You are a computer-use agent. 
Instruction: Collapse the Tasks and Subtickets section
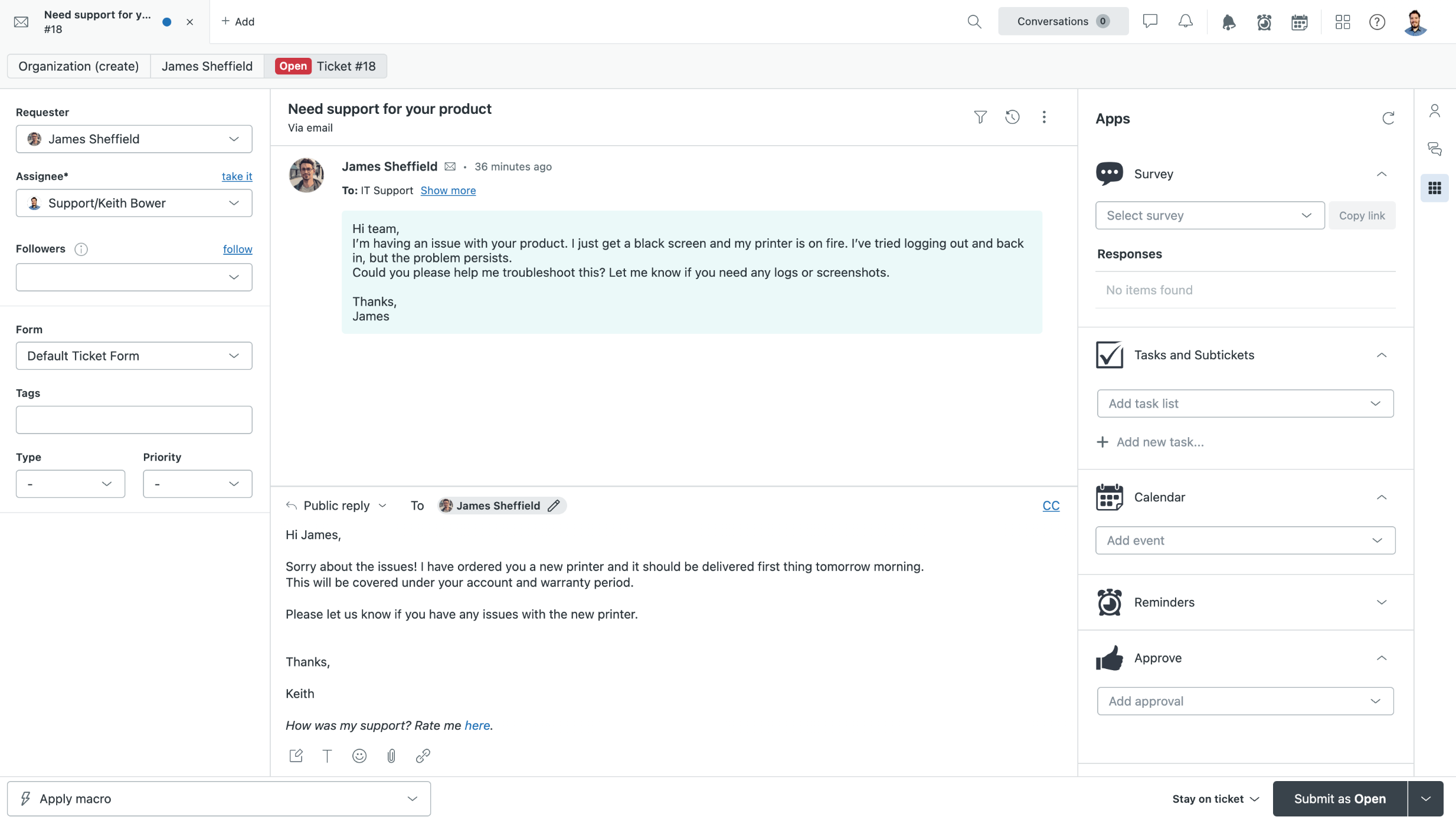1381,355
